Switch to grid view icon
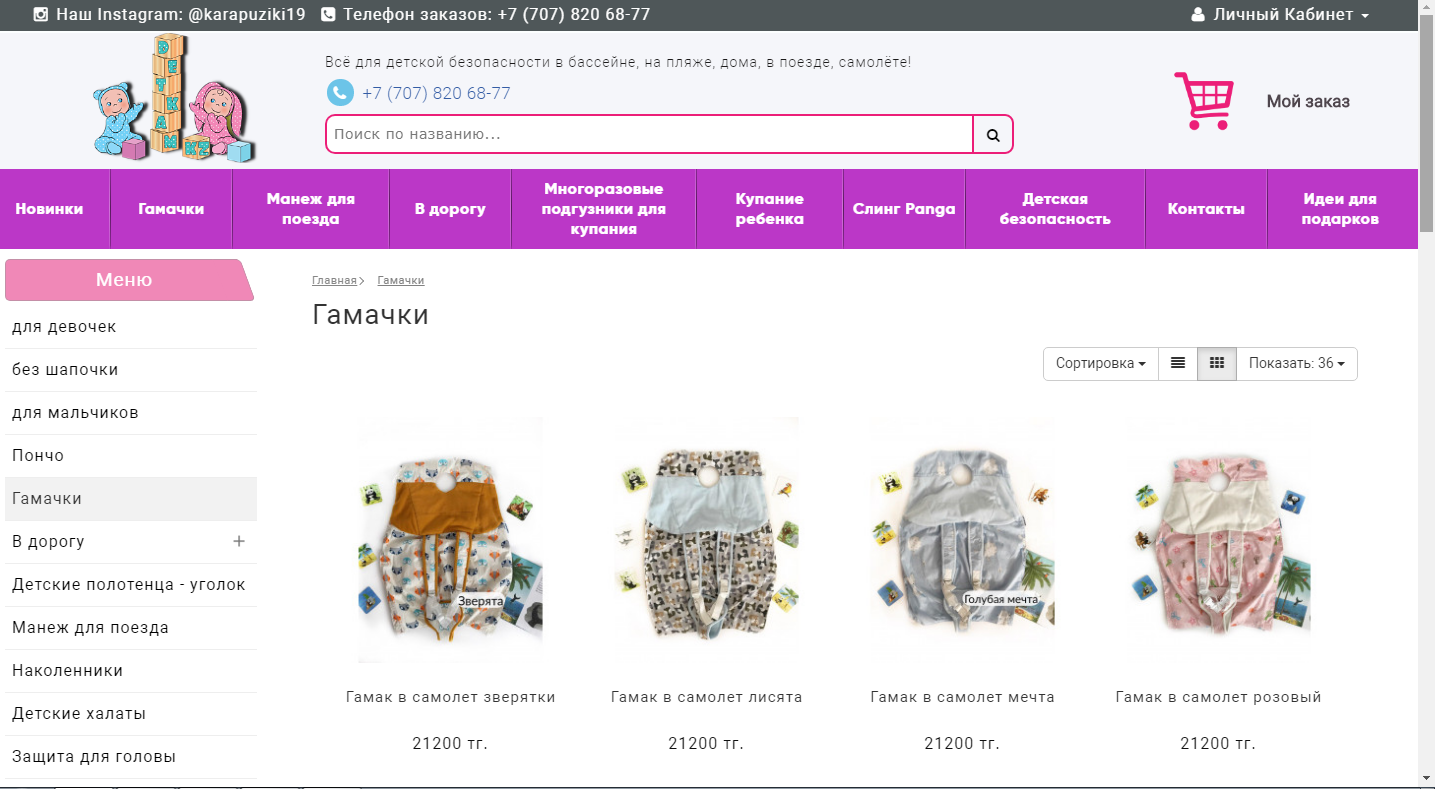 (x=1217, y=363)
